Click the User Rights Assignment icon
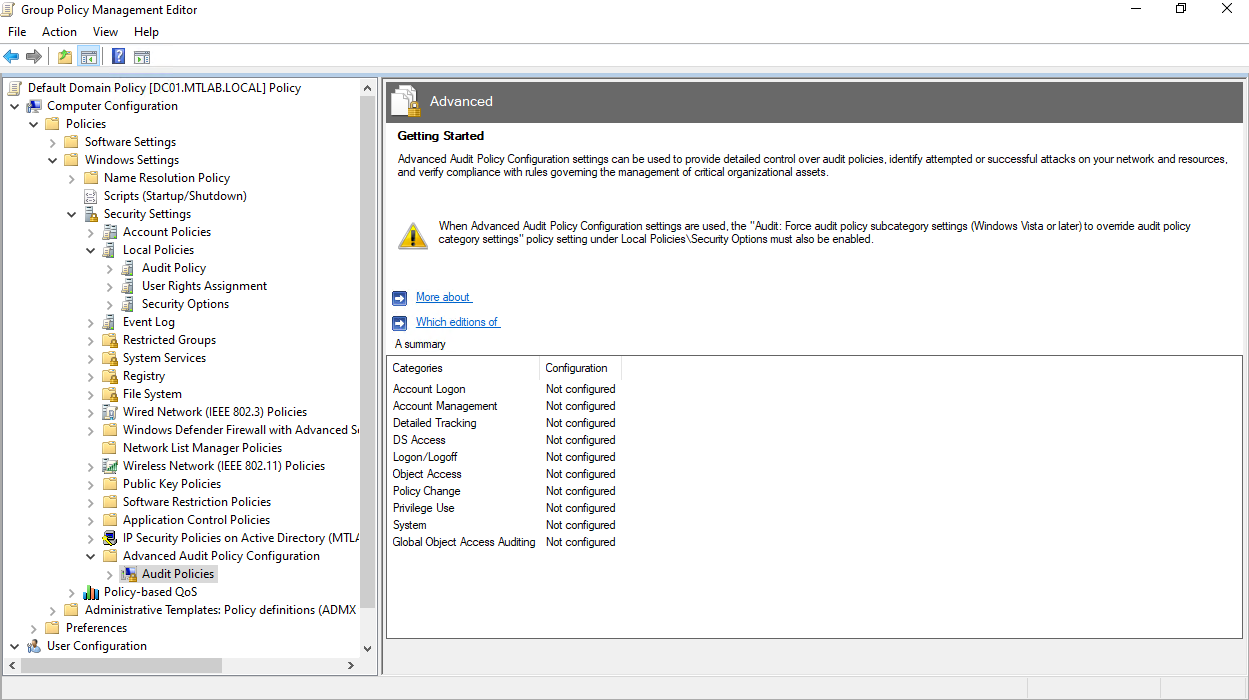The width and height of the screenshot is (1249, 700). tap(128, 286)
